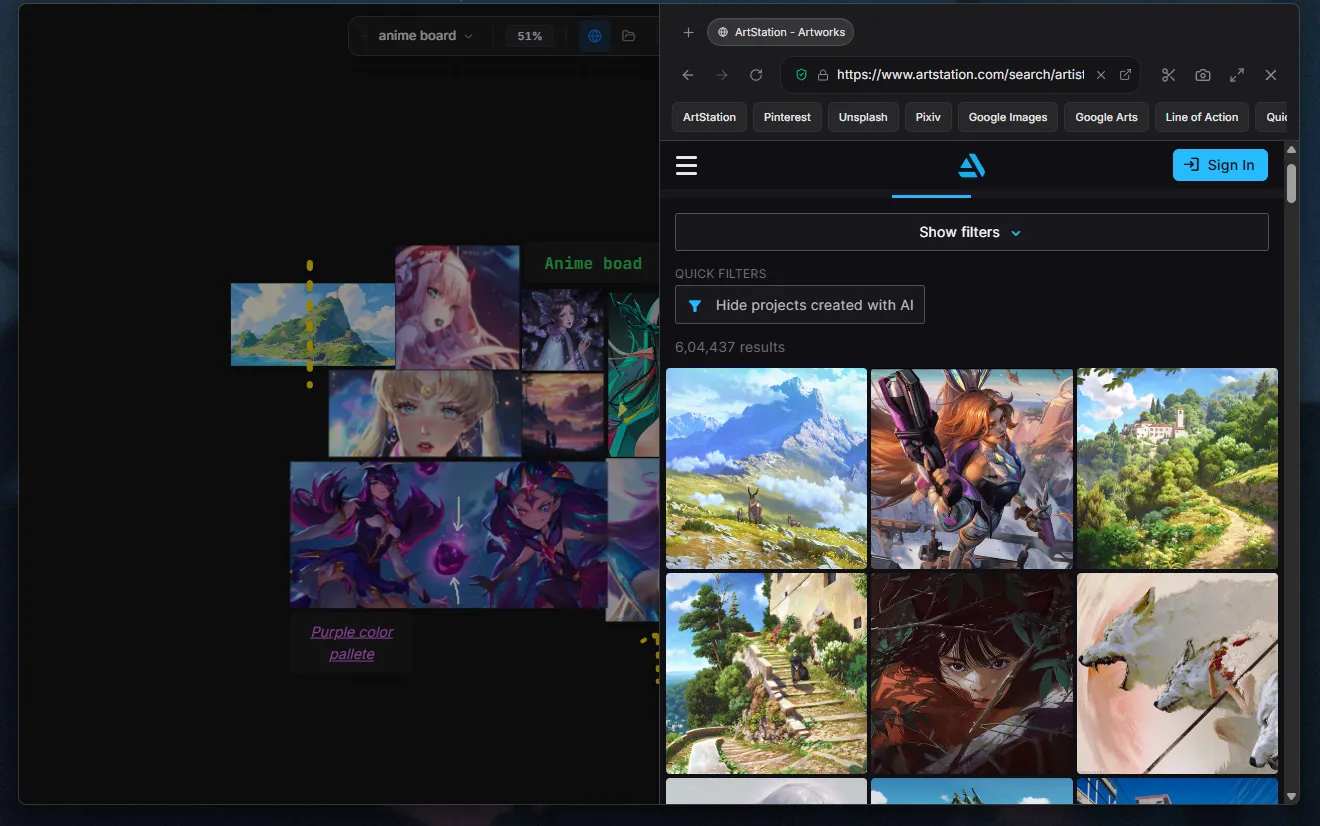The width and height of the screenshot is (1320, 826).
Task: Click the green security shield icon
Action: [x=801, y=75]
